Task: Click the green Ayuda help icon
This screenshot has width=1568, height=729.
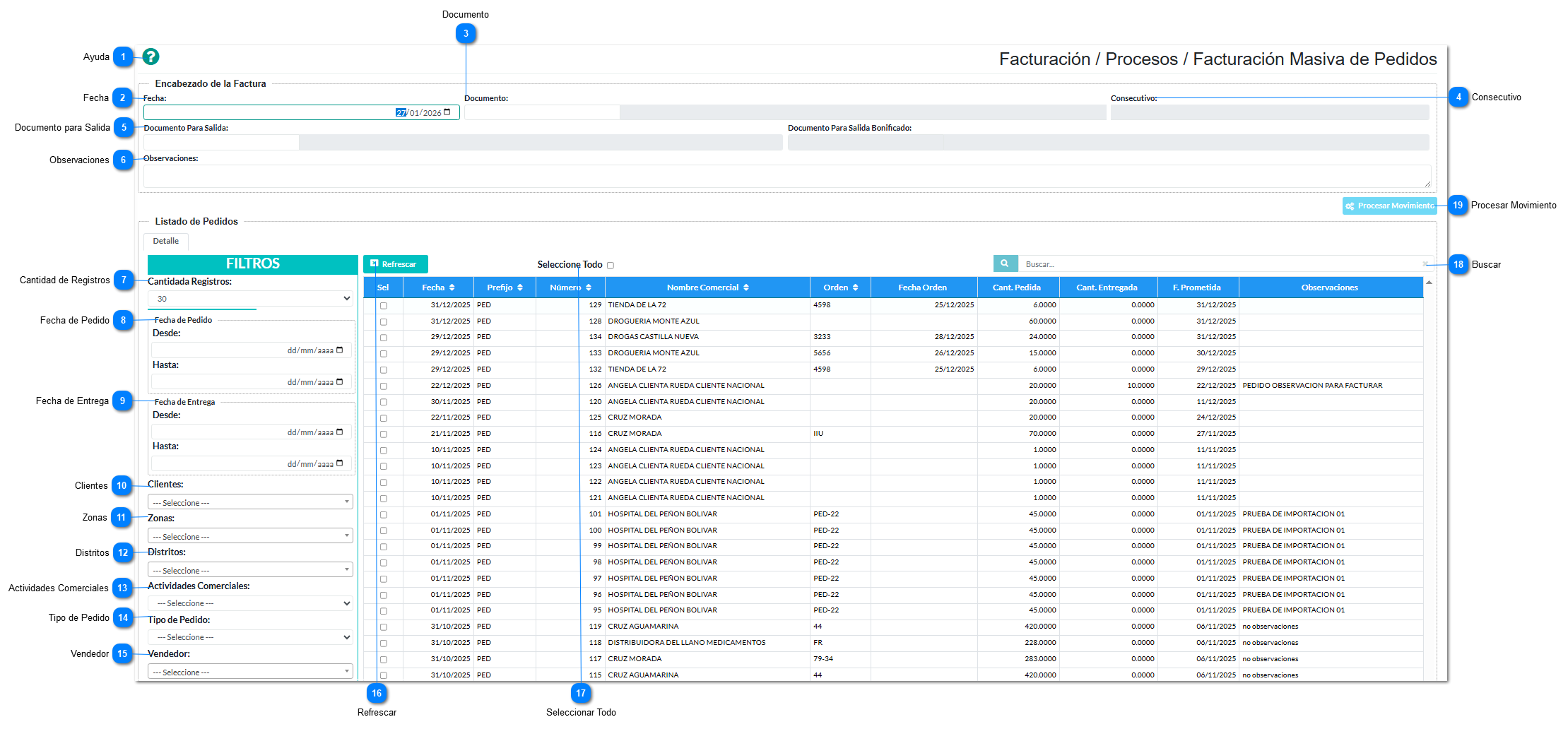Action: tap(151, 57)
